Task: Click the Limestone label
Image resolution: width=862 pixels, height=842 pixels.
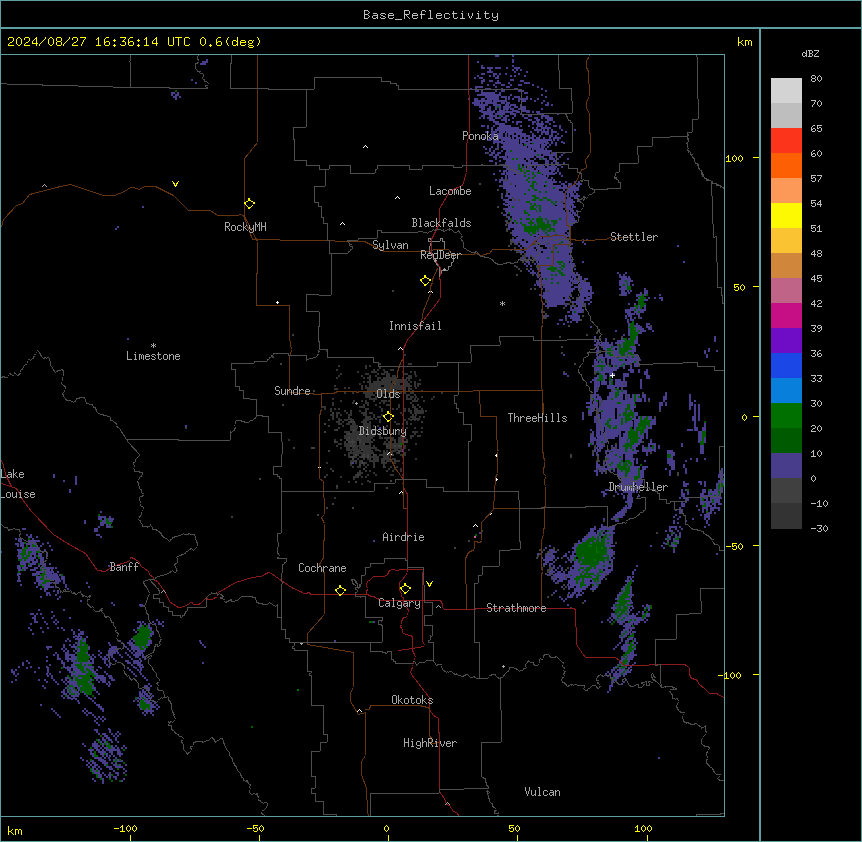Action: [153, 356]
